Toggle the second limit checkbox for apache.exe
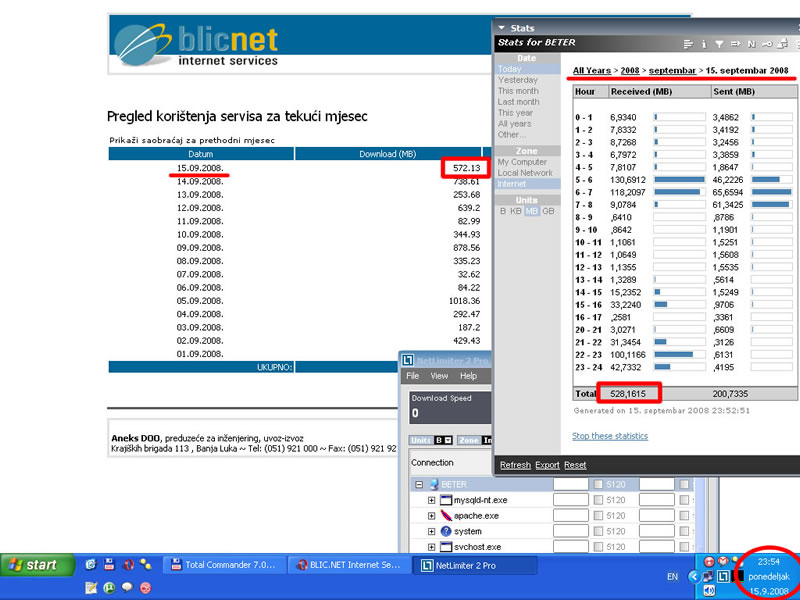Viewport: 800px width, 600px height. point(684,515)
